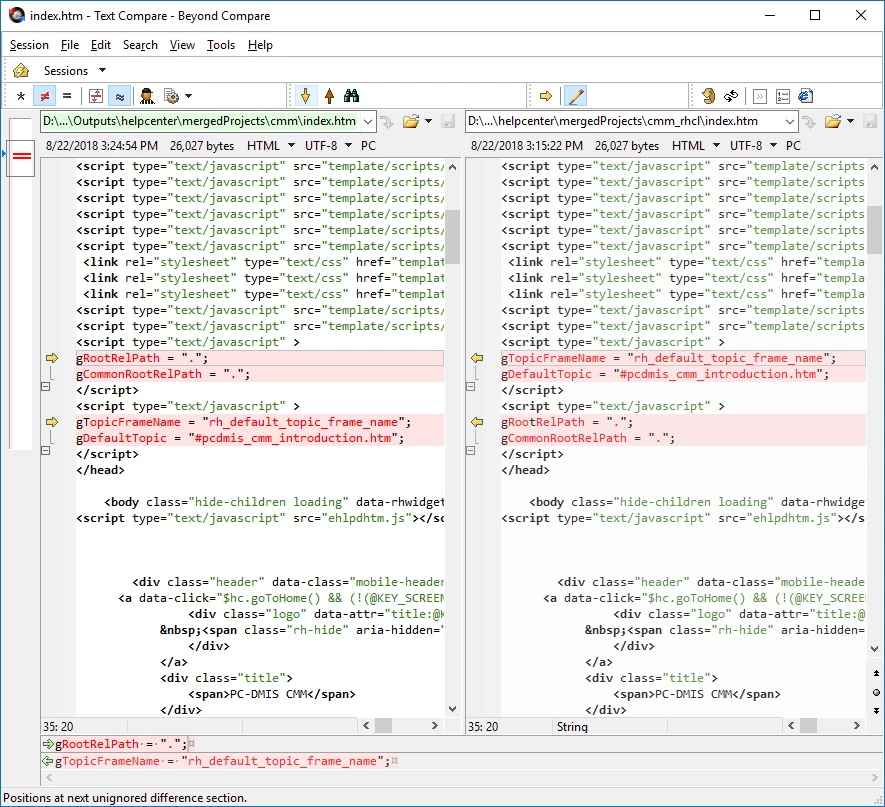Viewport: 885px width, 807px height.
Task: Click right line 'gDefaultTopic' text
Action: tap(546, 374)
